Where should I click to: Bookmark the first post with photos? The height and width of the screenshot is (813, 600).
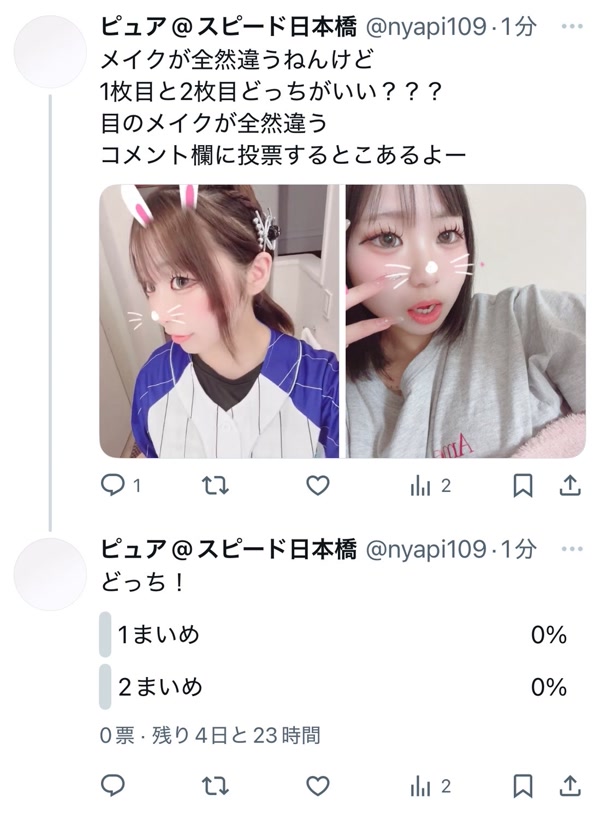pos(523,486)
